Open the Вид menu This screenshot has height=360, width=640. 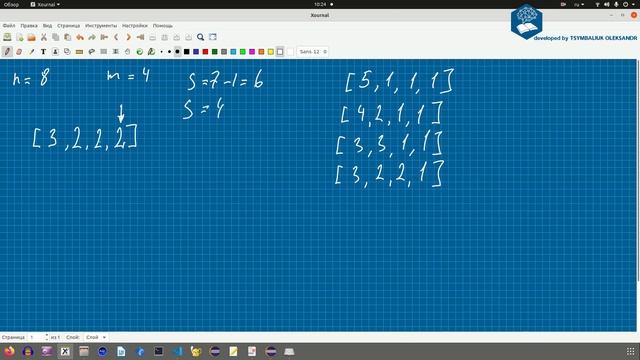(x=47, y=26)
